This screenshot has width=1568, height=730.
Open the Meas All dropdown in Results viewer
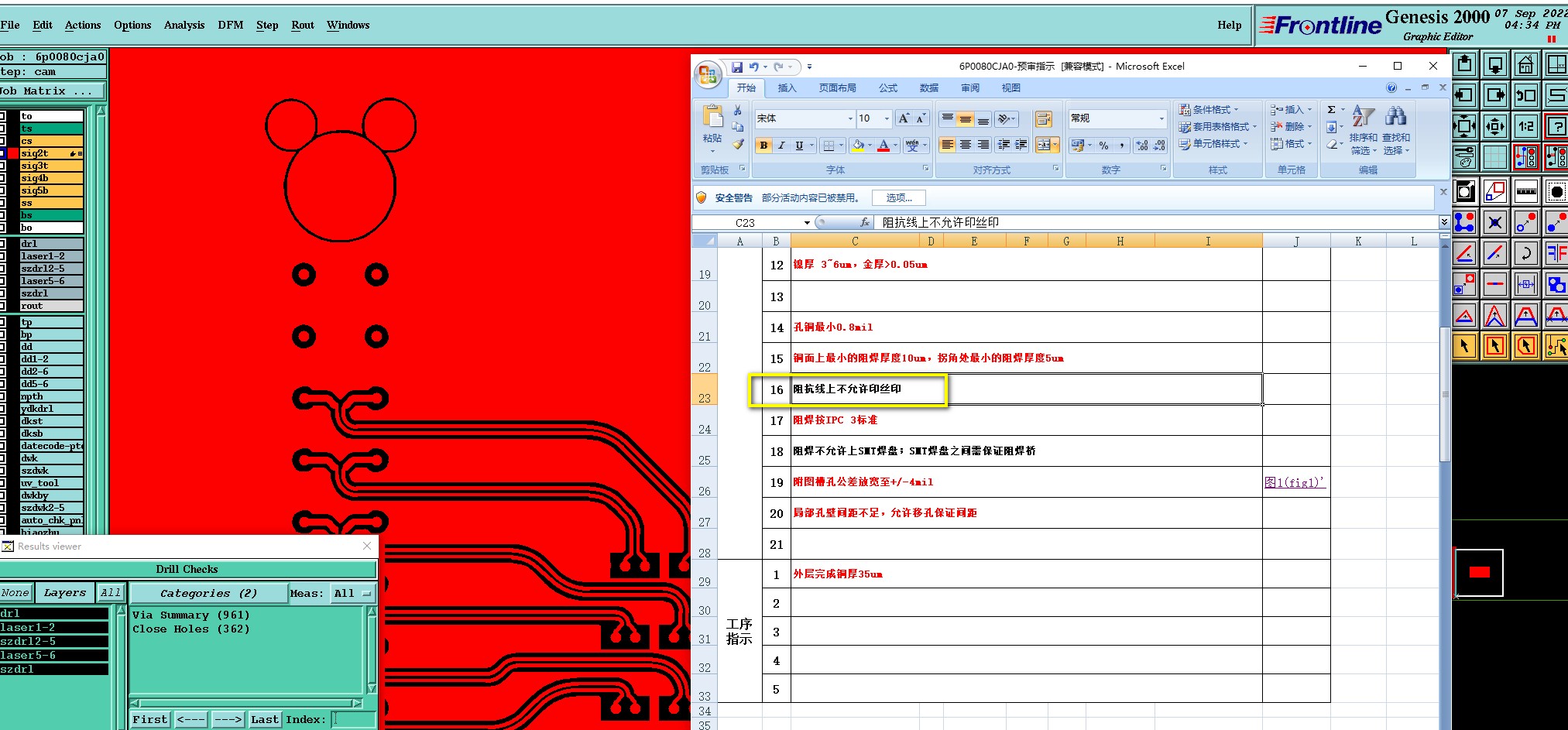[352, 594]
